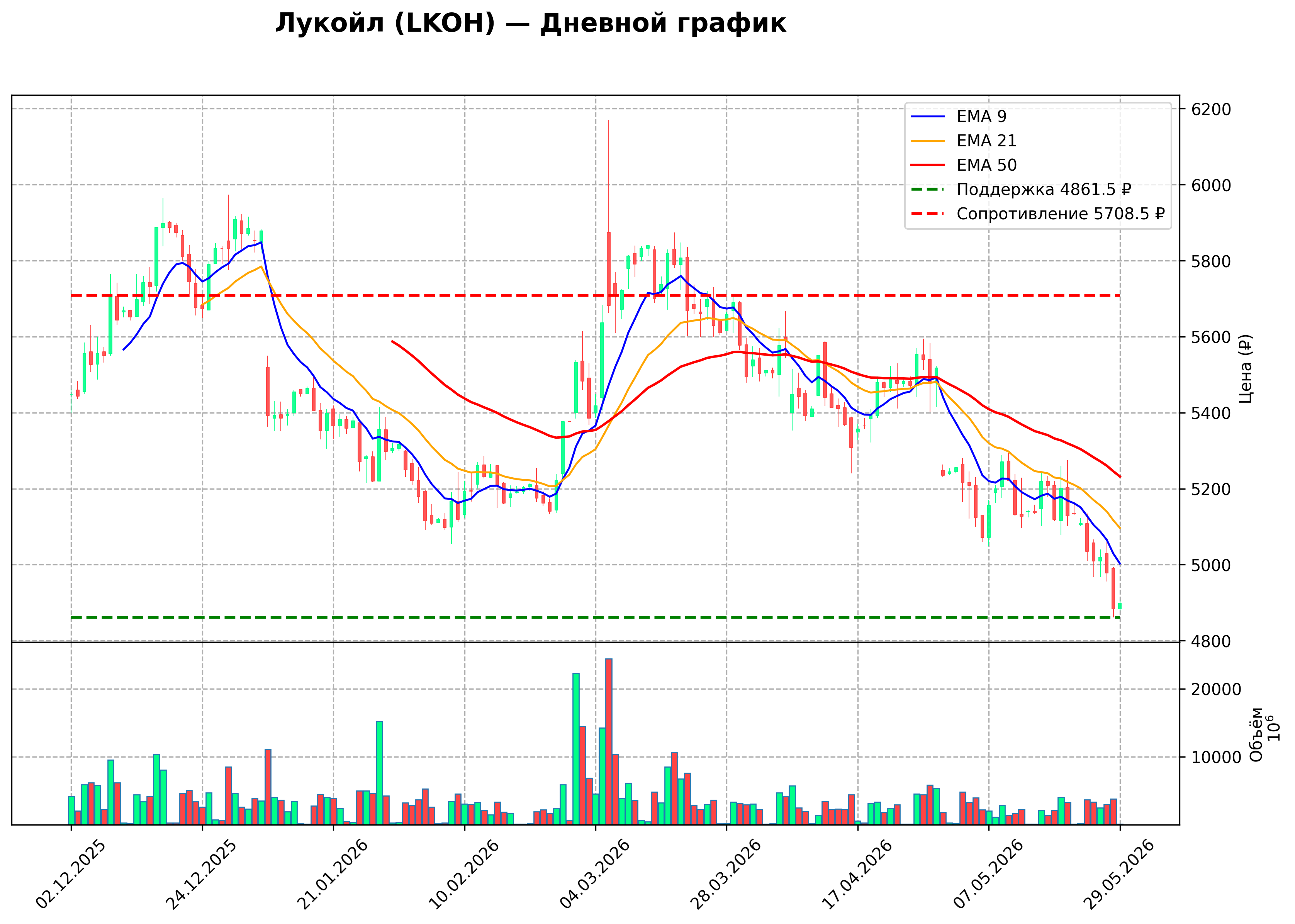Click the EMA 21 legend entry
This screenshot has height=924, width=1295.
964,141
